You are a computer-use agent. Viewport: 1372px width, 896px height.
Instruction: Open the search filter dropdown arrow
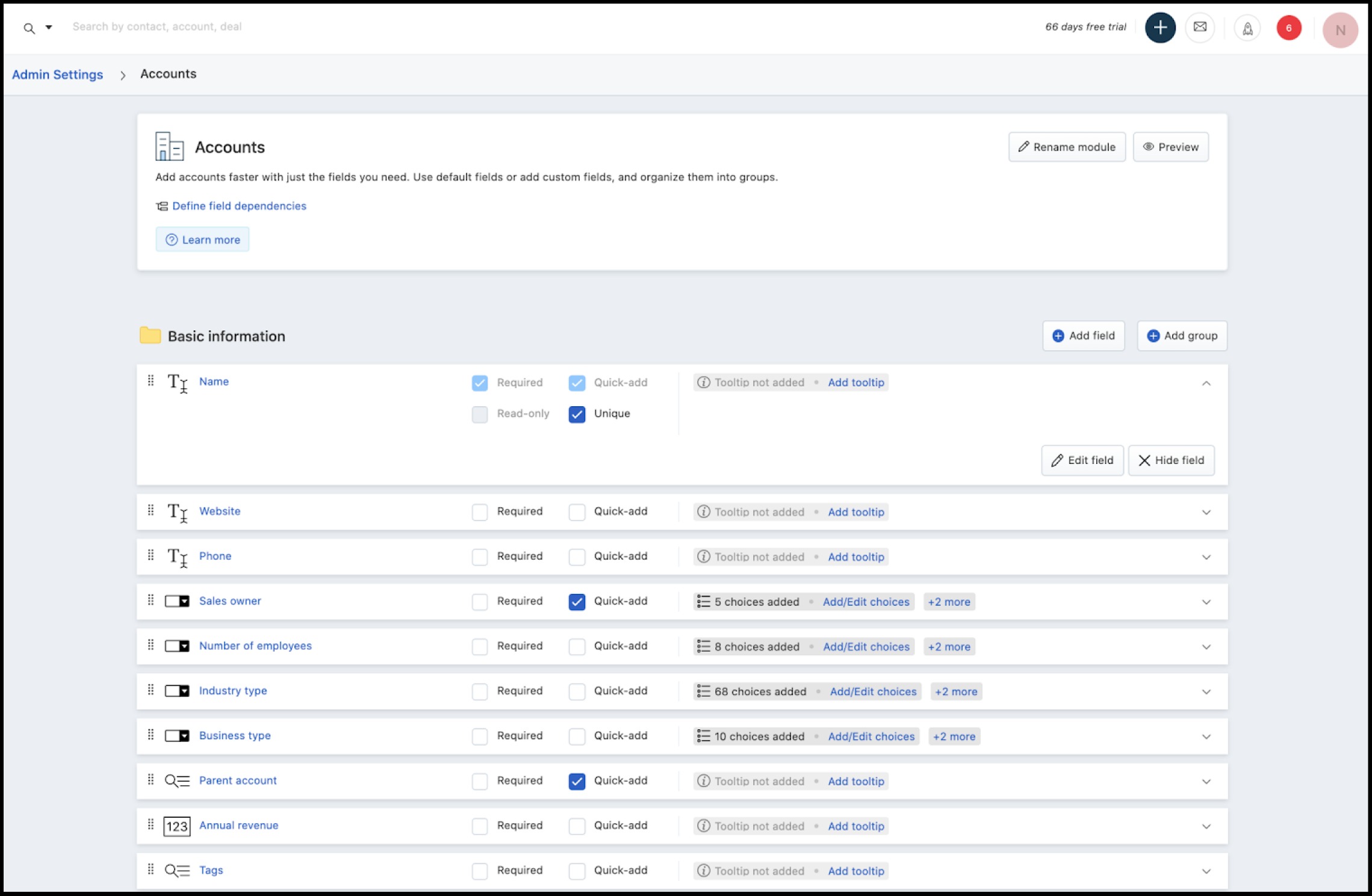pyautogui.click(x=49, y=27)
